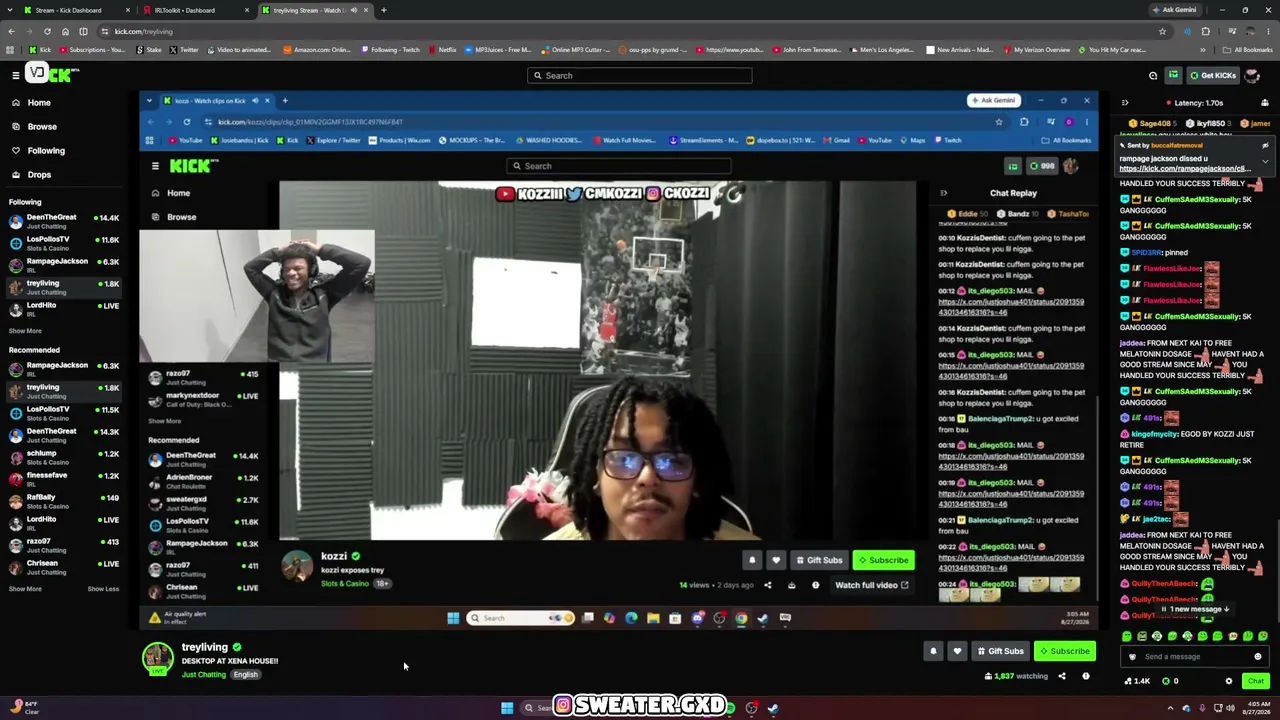Click the green icon left of Get KICKs

1173,75
